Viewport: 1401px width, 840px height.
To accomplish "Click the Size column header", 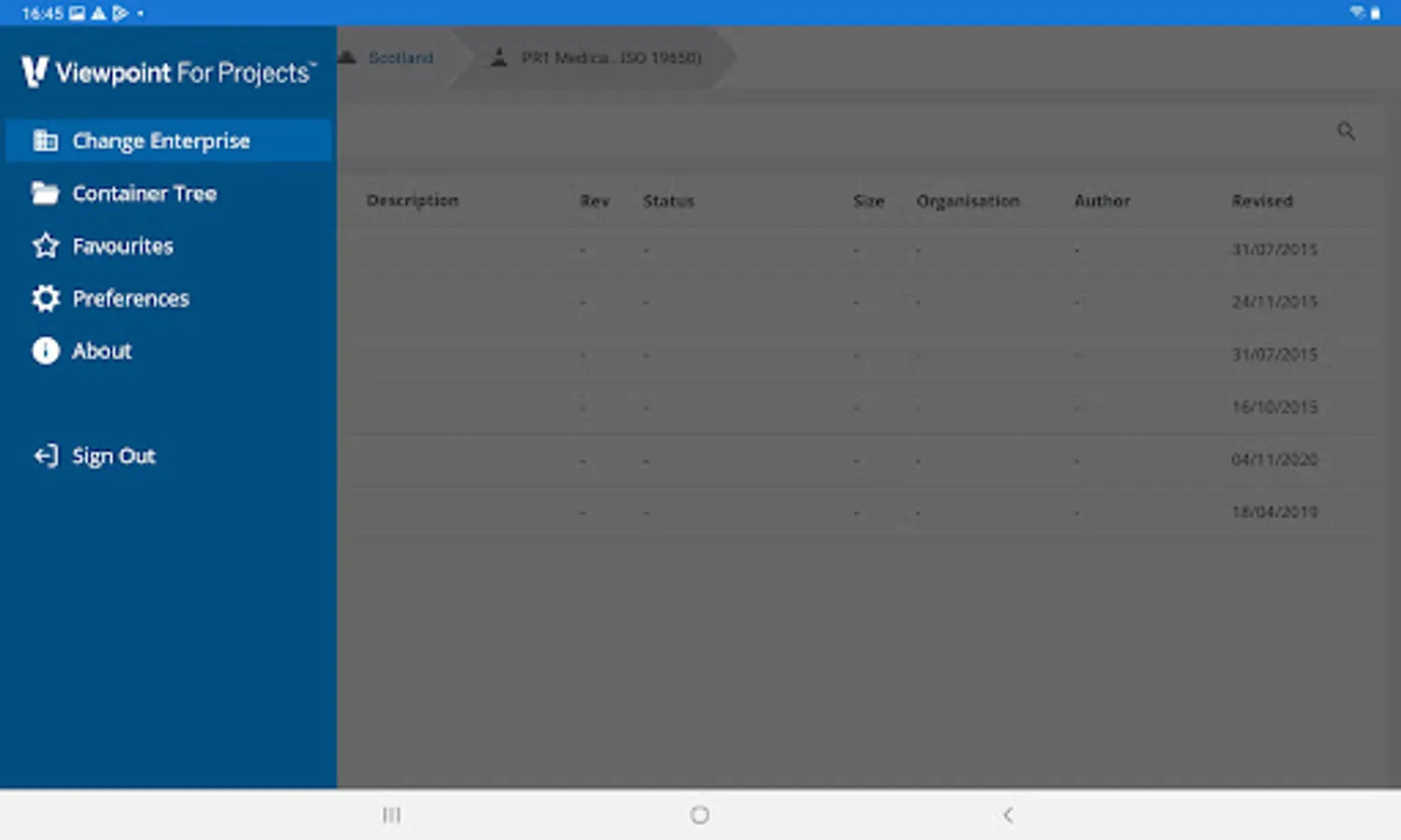I will (x=868, y=201).
